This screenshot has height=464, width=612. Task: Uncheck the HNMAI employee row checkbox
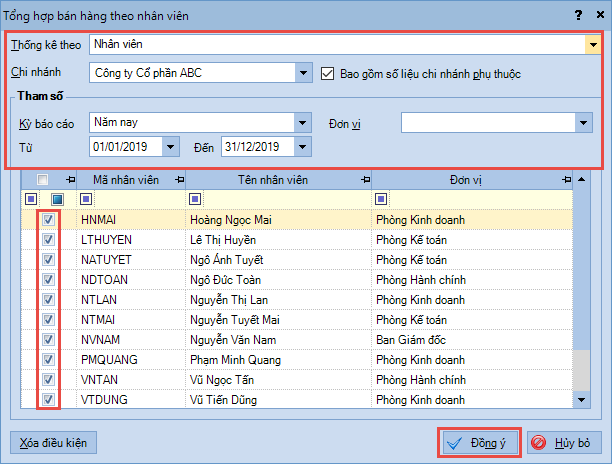tap(49, 219)
